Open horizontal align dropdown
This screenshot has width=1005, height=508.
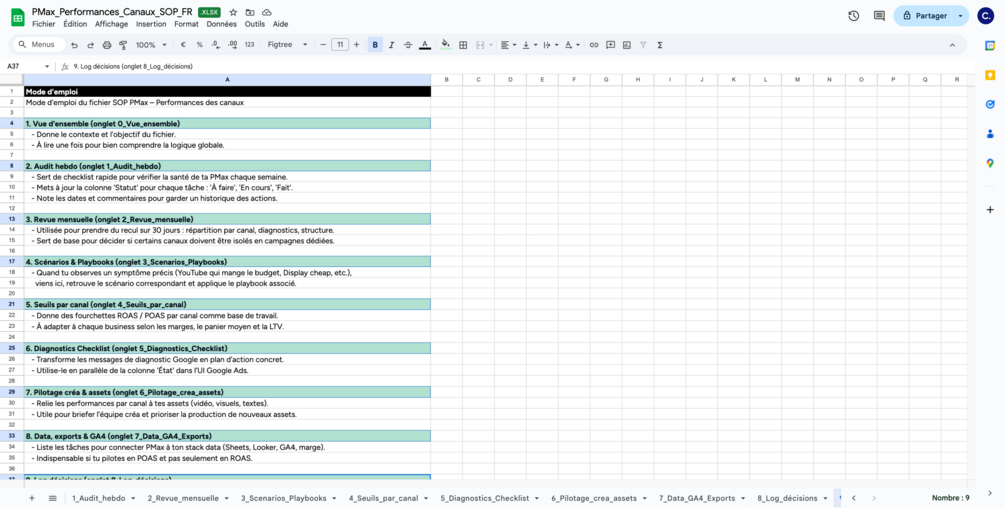tap(508, 45)
